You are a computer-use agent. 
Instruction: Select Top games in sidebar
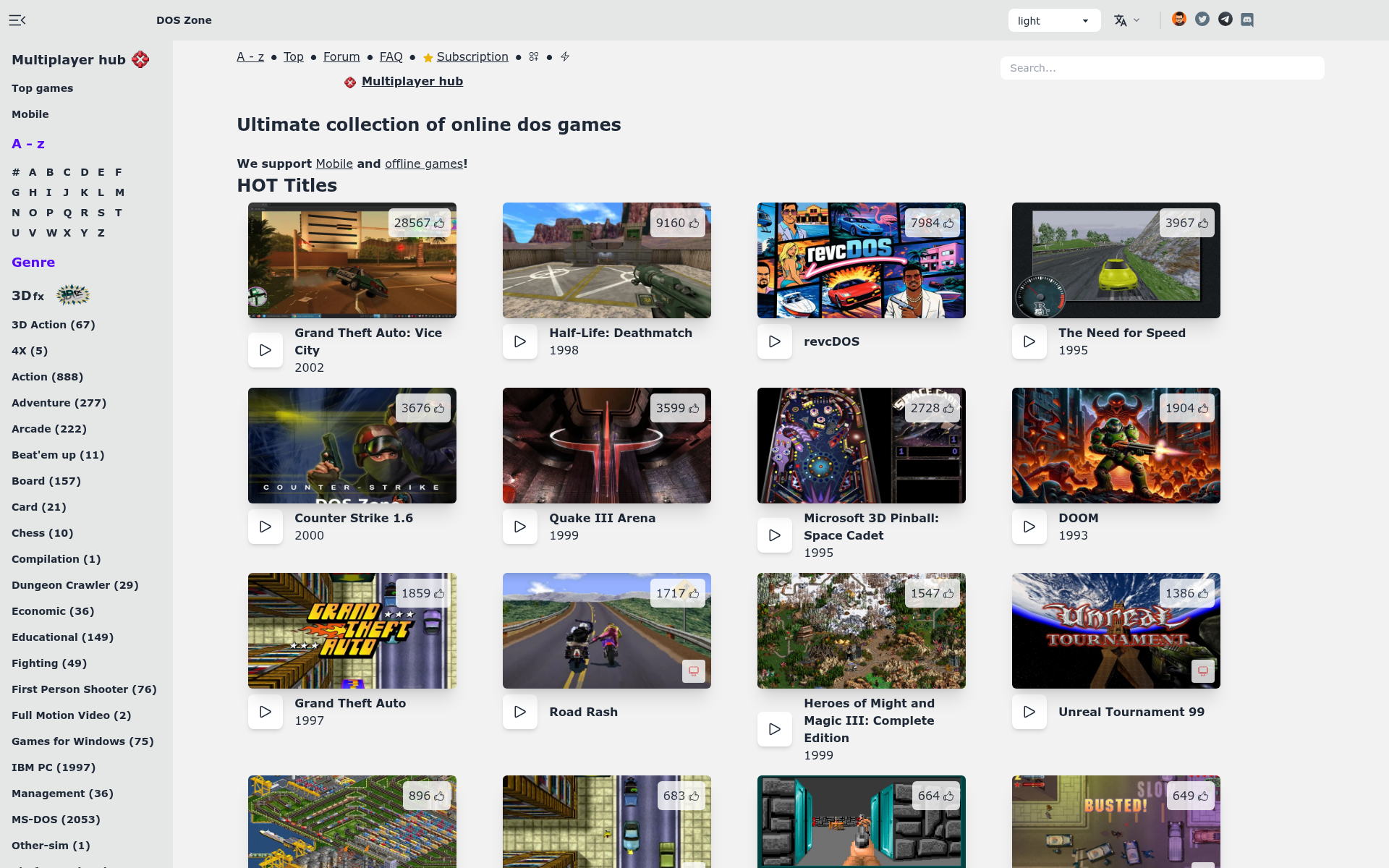tap(42, 88)
